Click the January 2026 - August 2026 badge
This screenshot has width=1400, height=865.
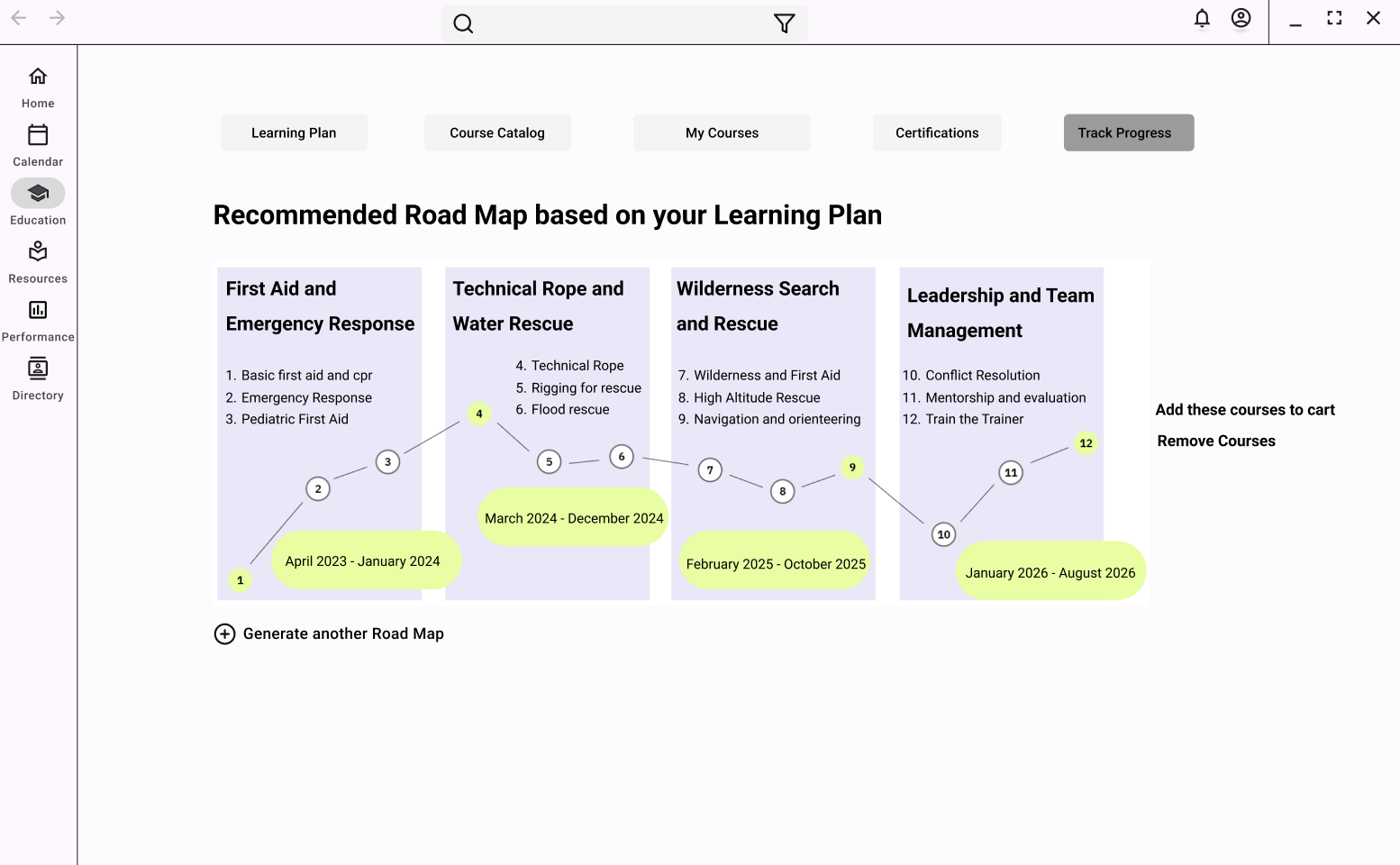1050,571
